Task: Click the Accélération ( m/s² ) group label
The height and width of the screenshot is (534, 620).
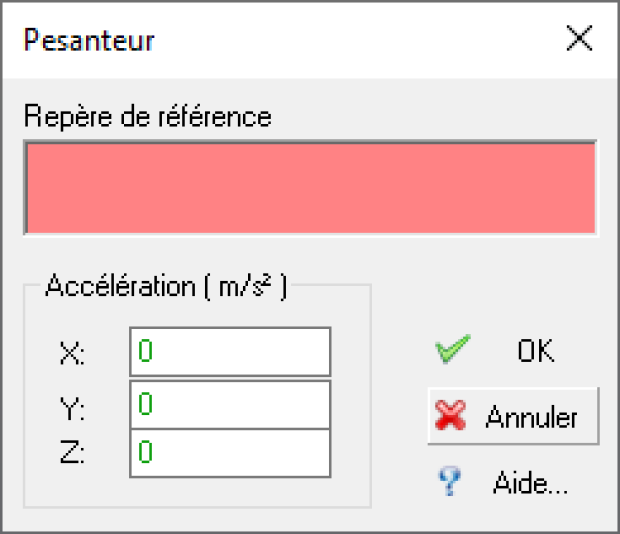Action: [x=166, y=286]
